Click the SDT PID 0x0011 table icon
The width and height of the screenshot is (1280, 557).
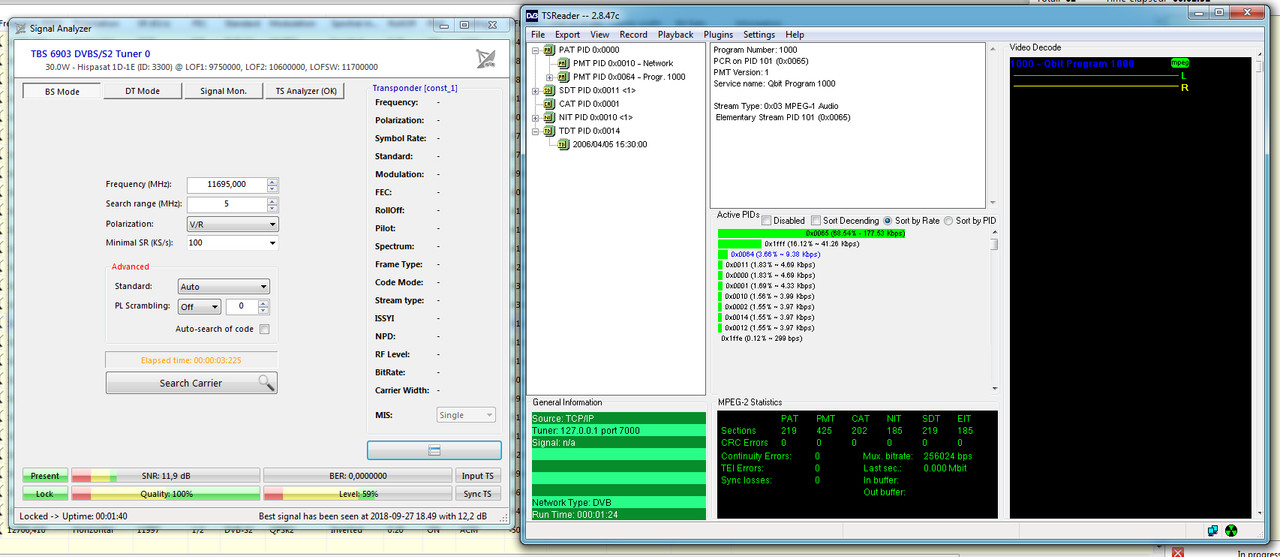click(x=550, y=91)
